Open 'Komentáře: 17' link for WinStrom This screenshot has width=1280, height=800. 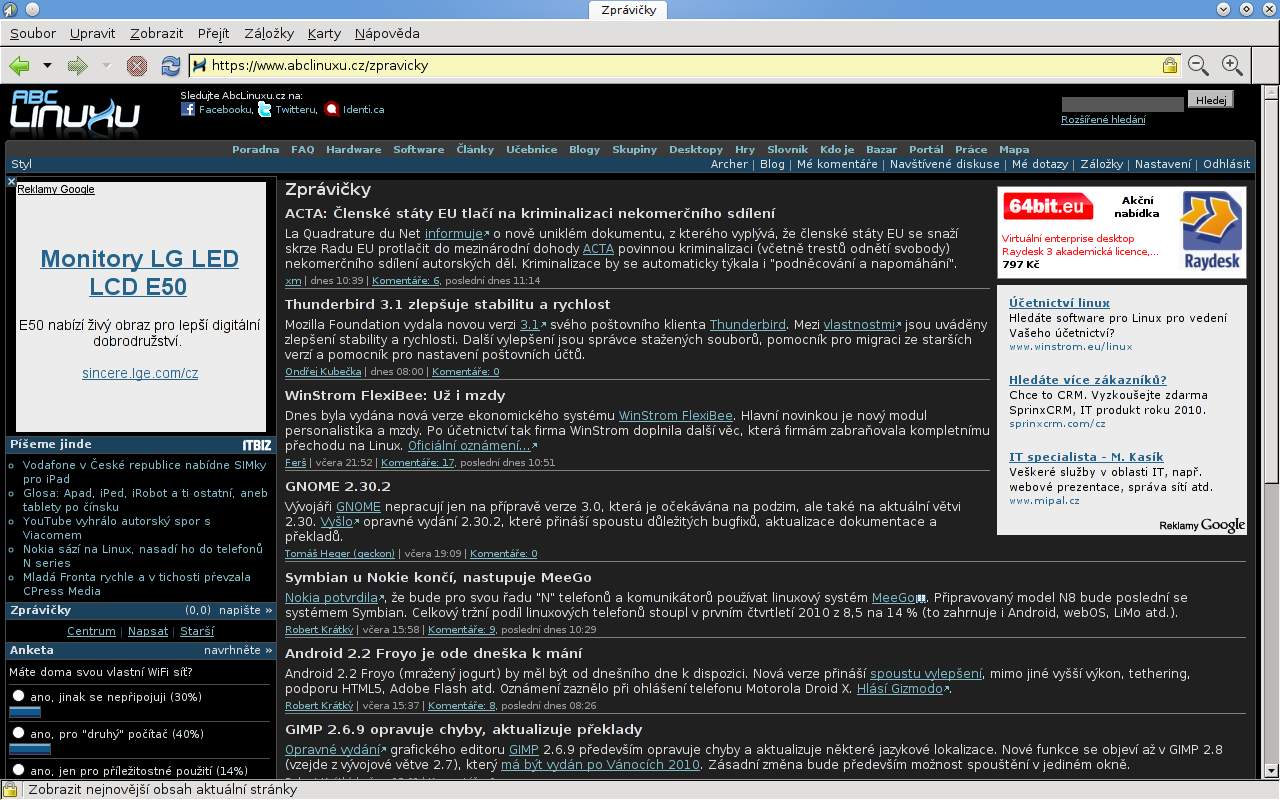(418, 462)
